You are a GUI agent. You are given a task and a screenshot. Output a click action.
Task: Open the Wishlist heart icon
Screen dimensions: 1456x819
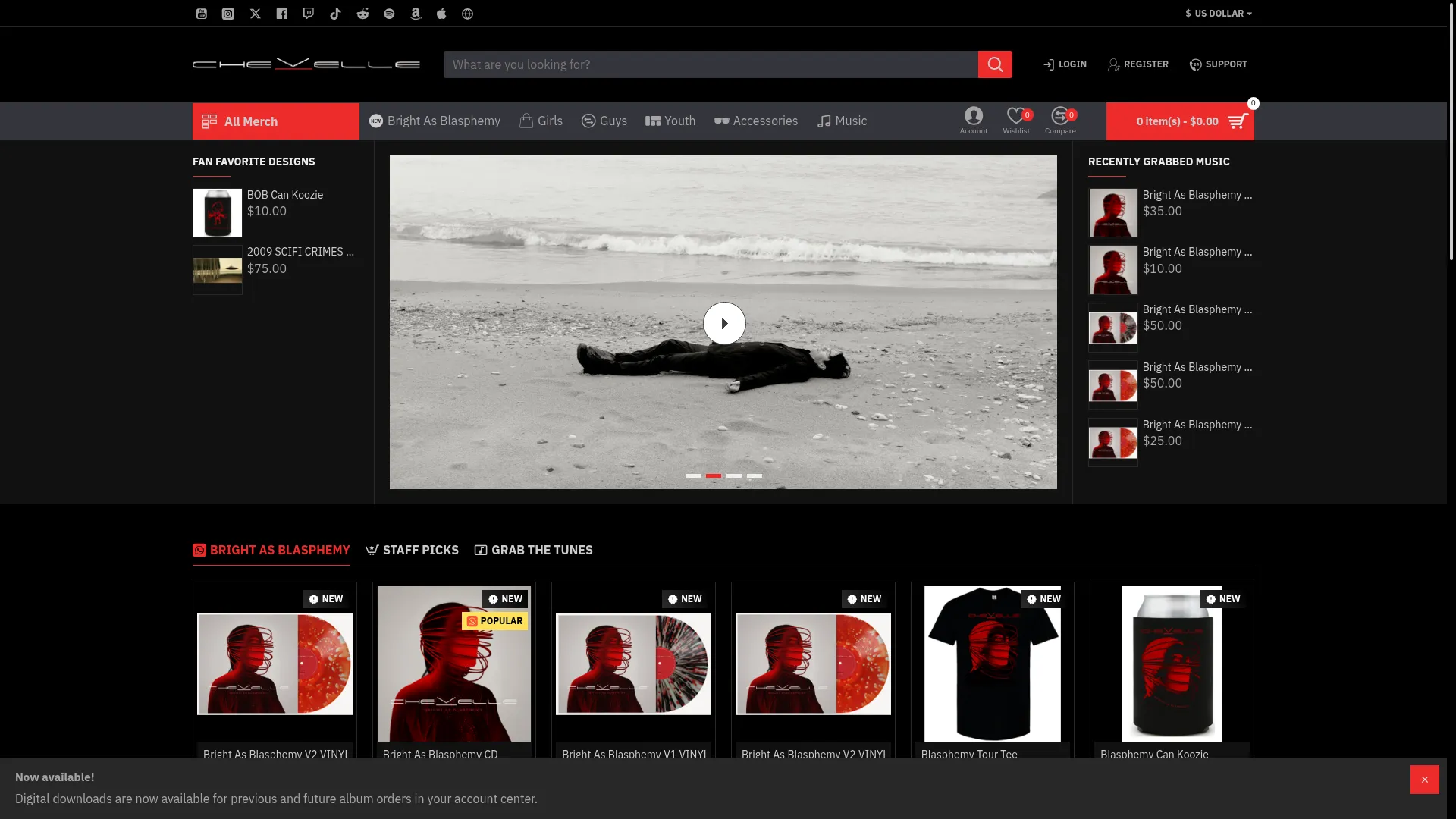[x=1016, y=121]
